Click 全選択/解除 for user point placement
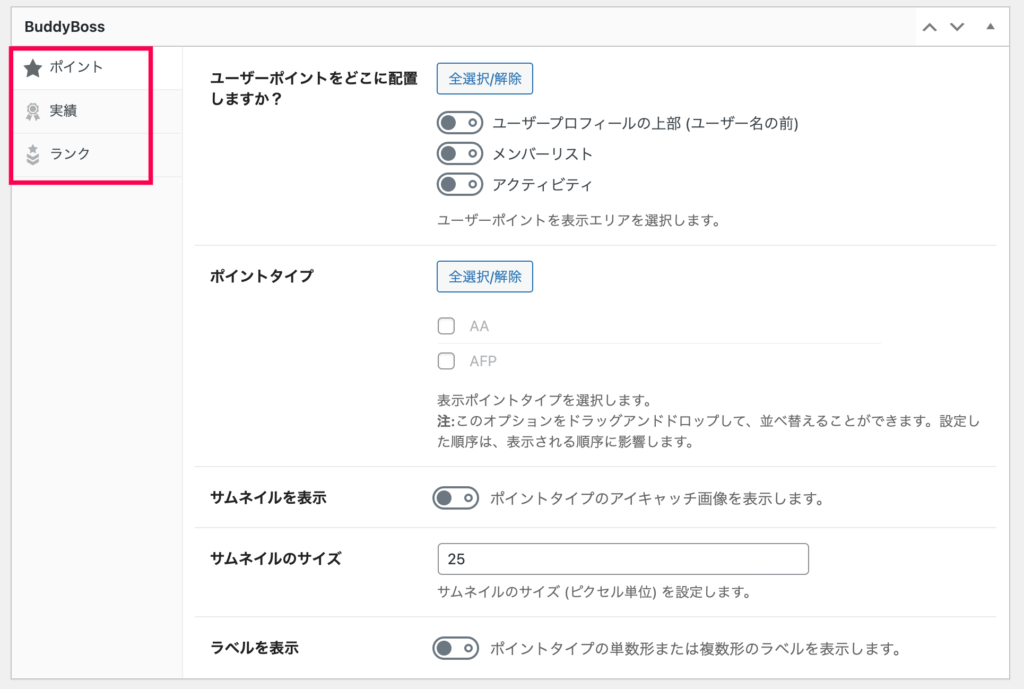 point(485,79)
